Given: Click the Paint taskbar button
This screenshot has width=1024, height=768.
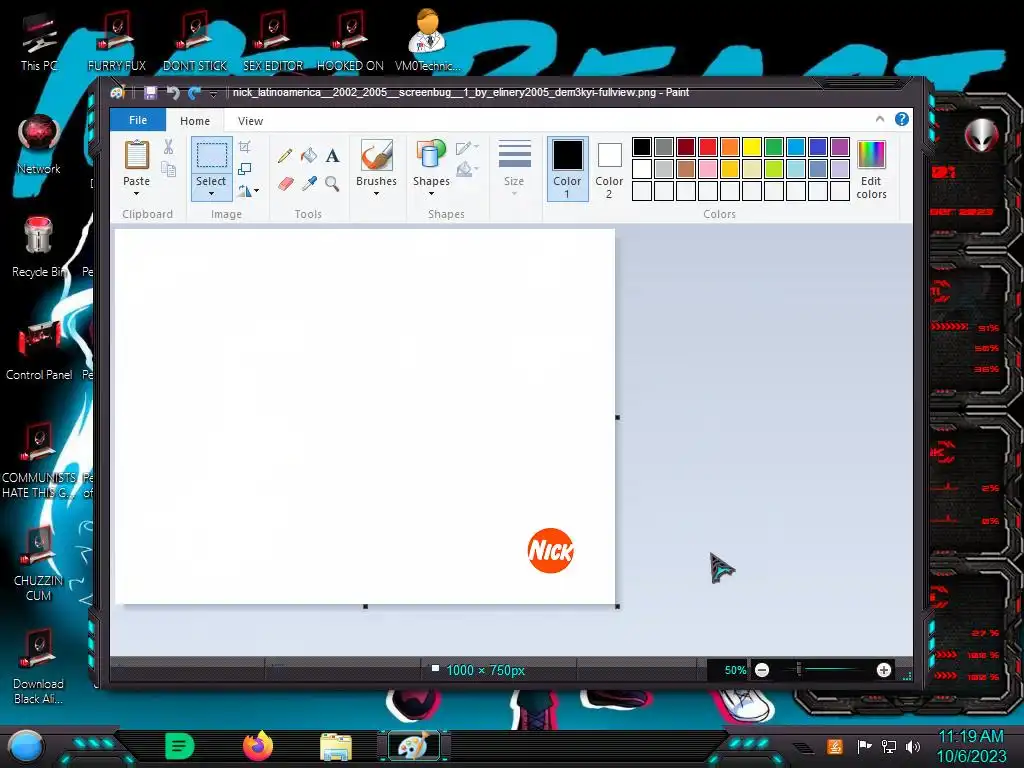Looking at the screenshot, I should tap(414, 746).
